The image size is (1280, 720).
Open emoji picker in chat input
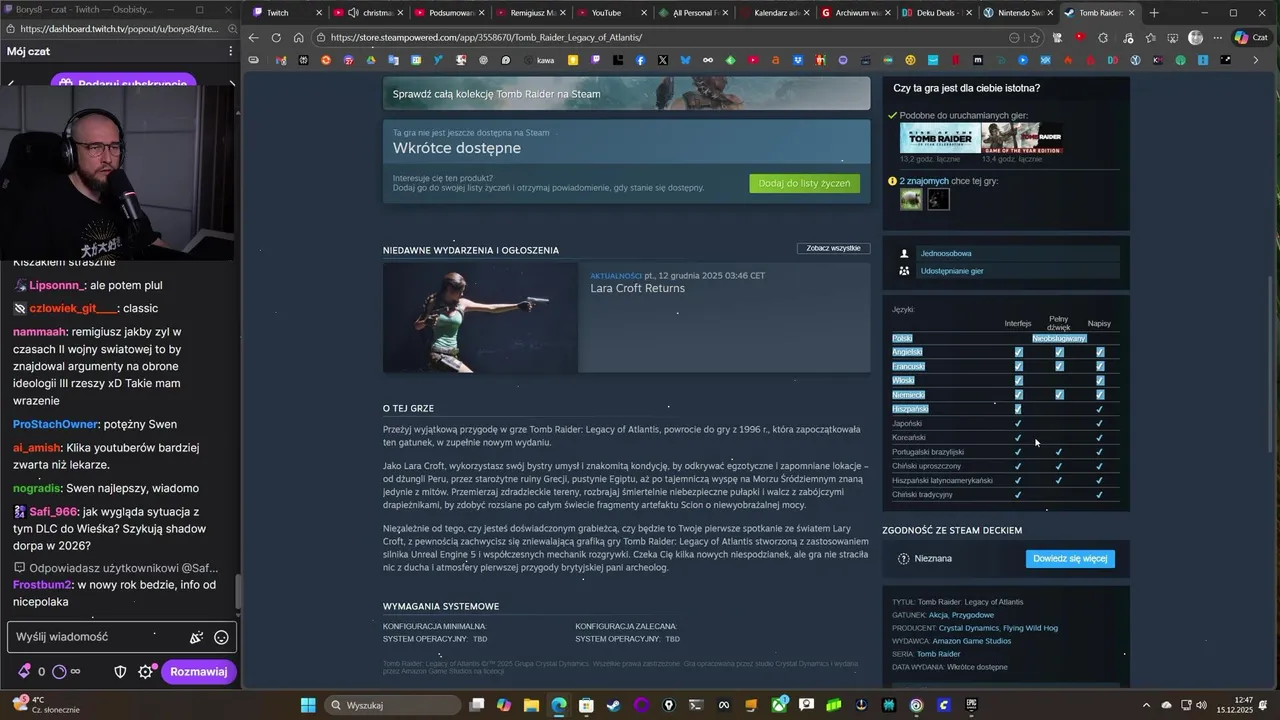(x=221, y=637)
